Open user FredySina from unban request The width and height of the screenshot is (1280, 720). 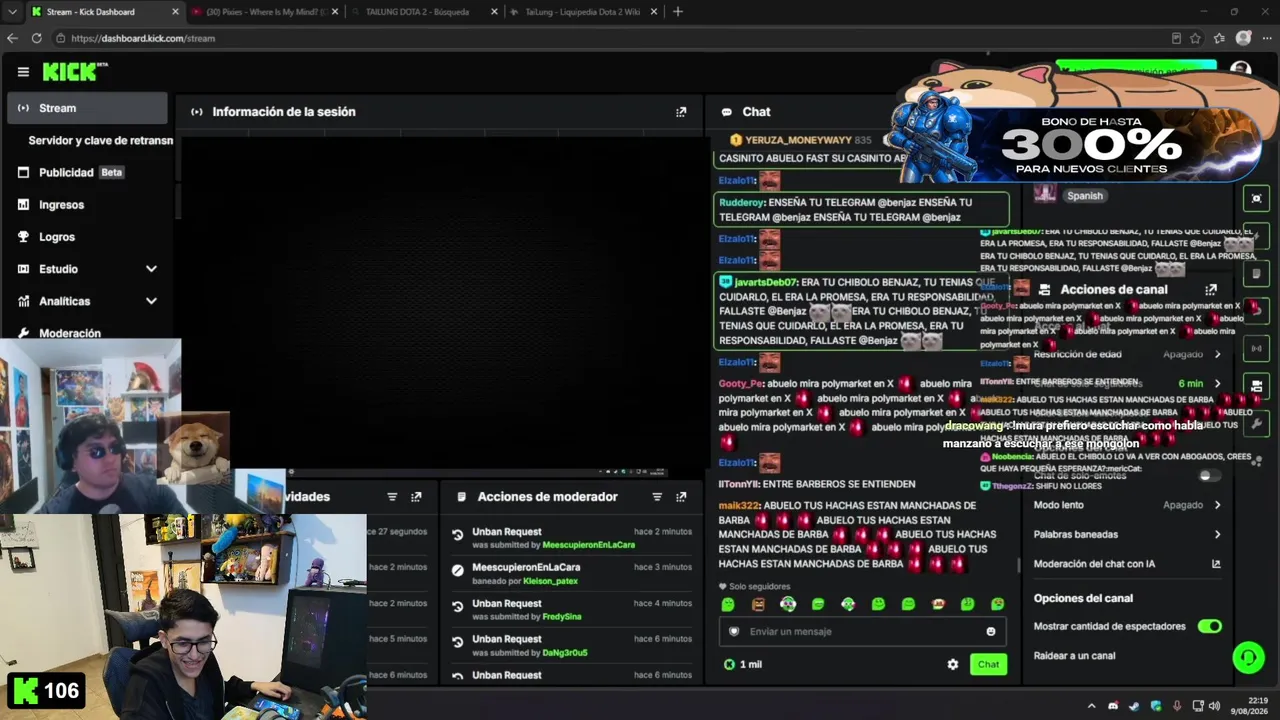point(562,617)
